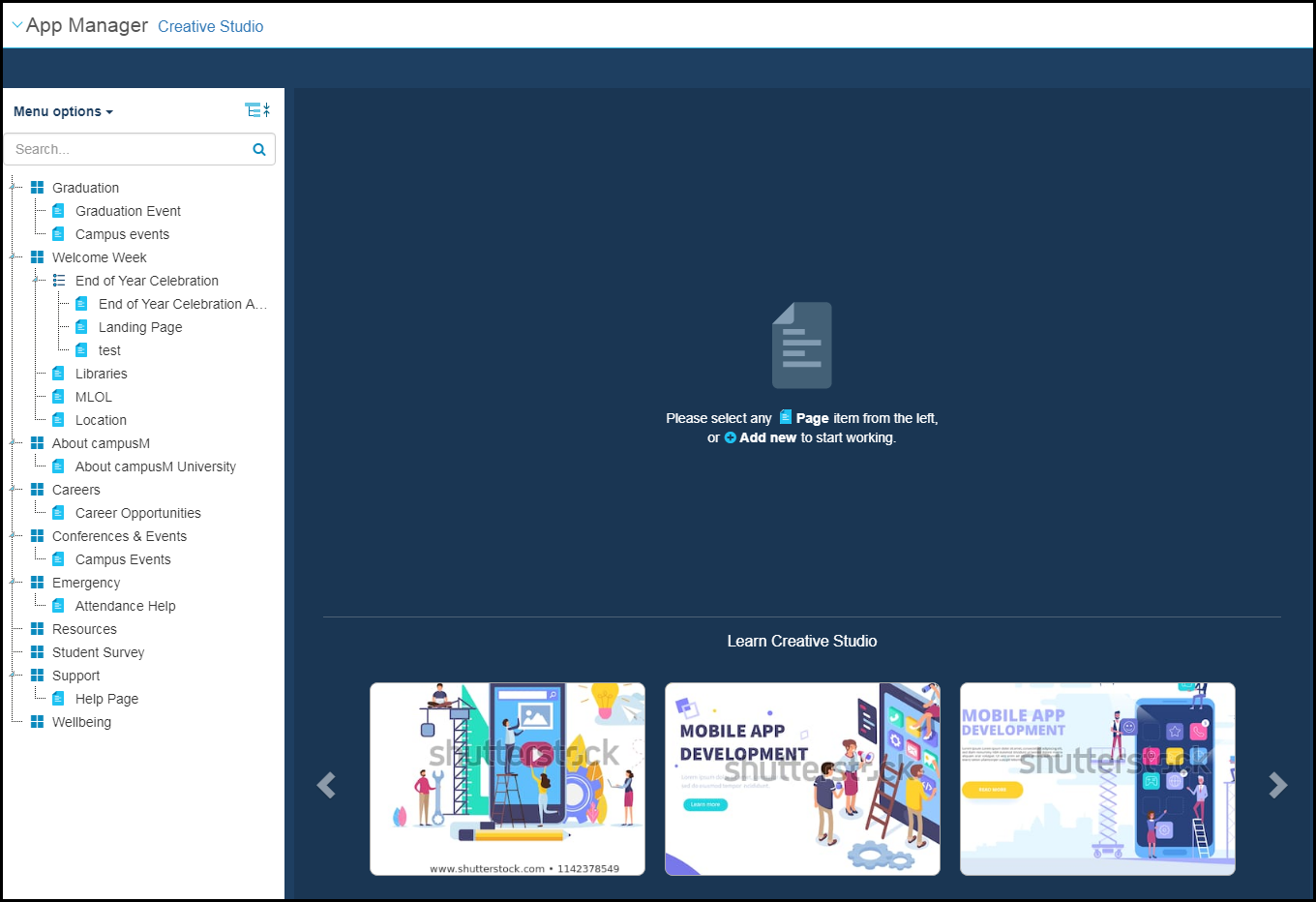Viewport: 1316px width, 902px height.
Task: Select the About campusM University label
Action: tap(156, 466)
